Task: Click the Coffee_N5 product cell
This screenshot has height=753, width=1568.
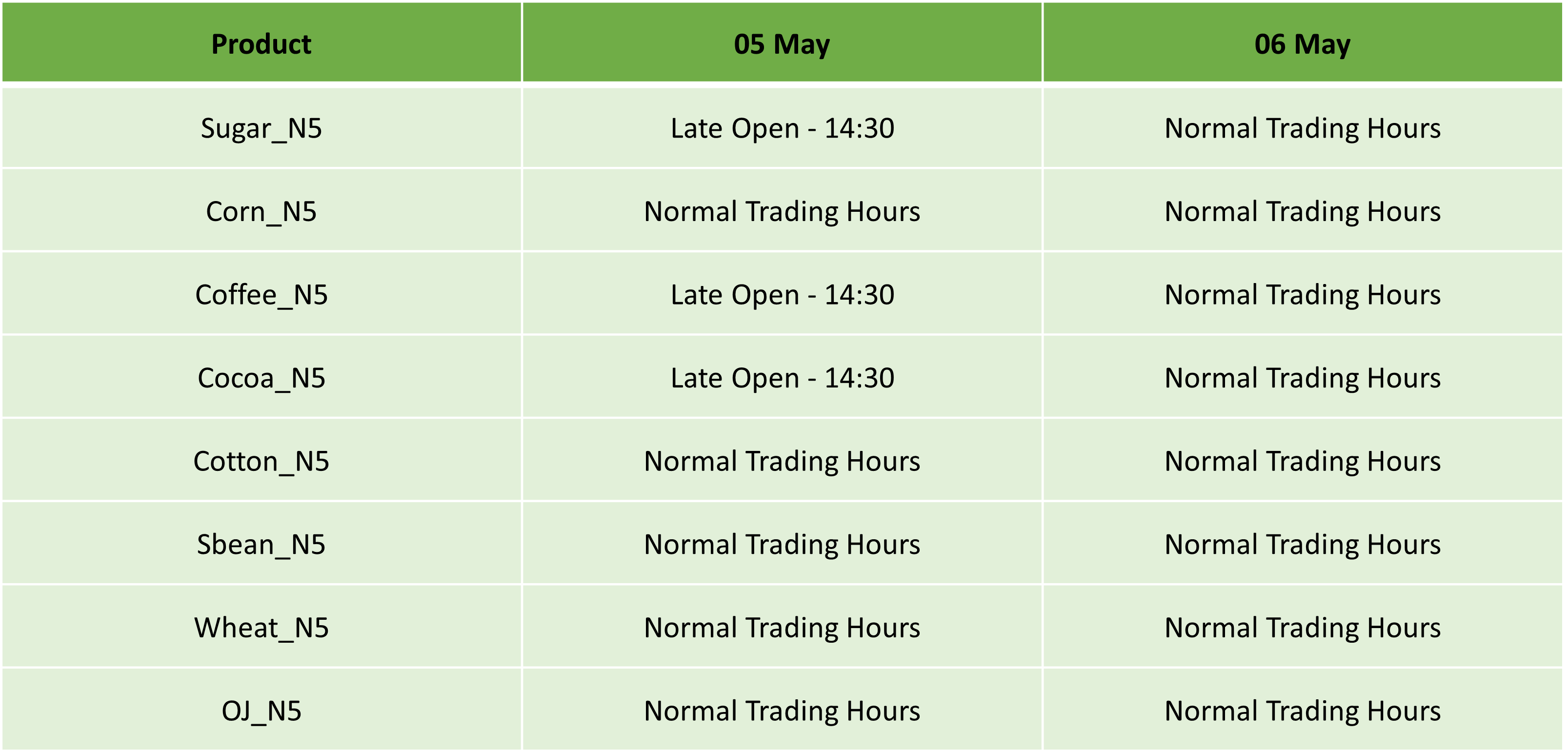Action: [261, 295]
